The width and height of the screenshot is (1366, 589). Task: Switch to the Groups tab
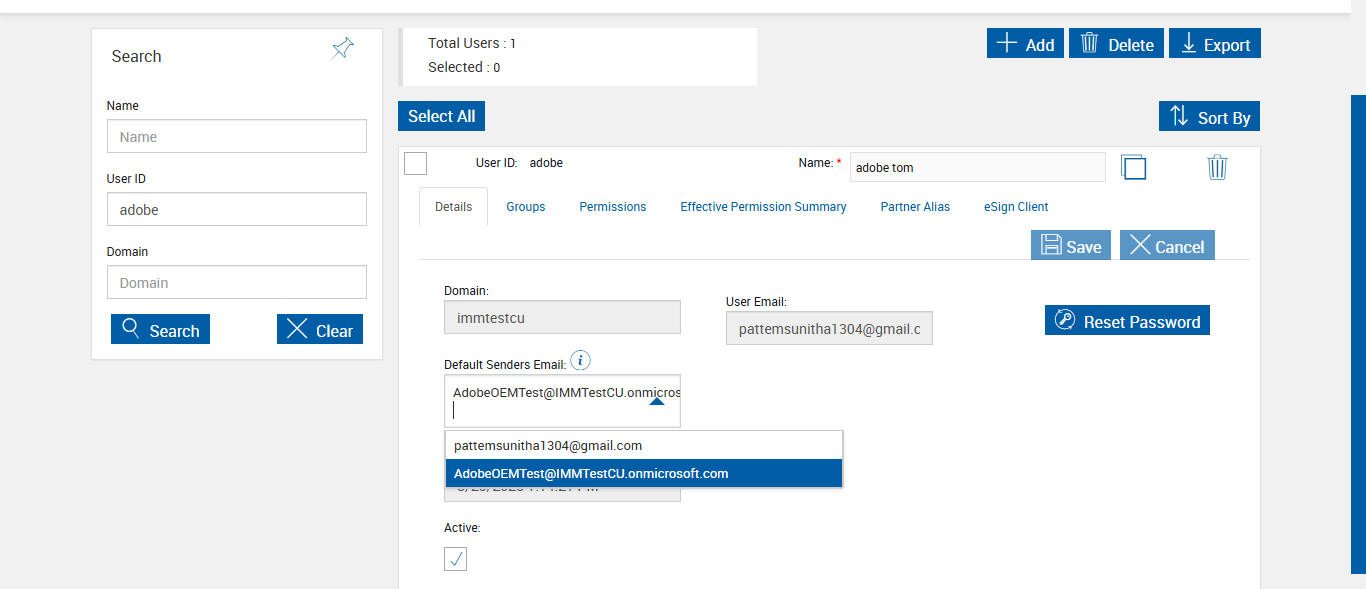[x=525, y=207]
